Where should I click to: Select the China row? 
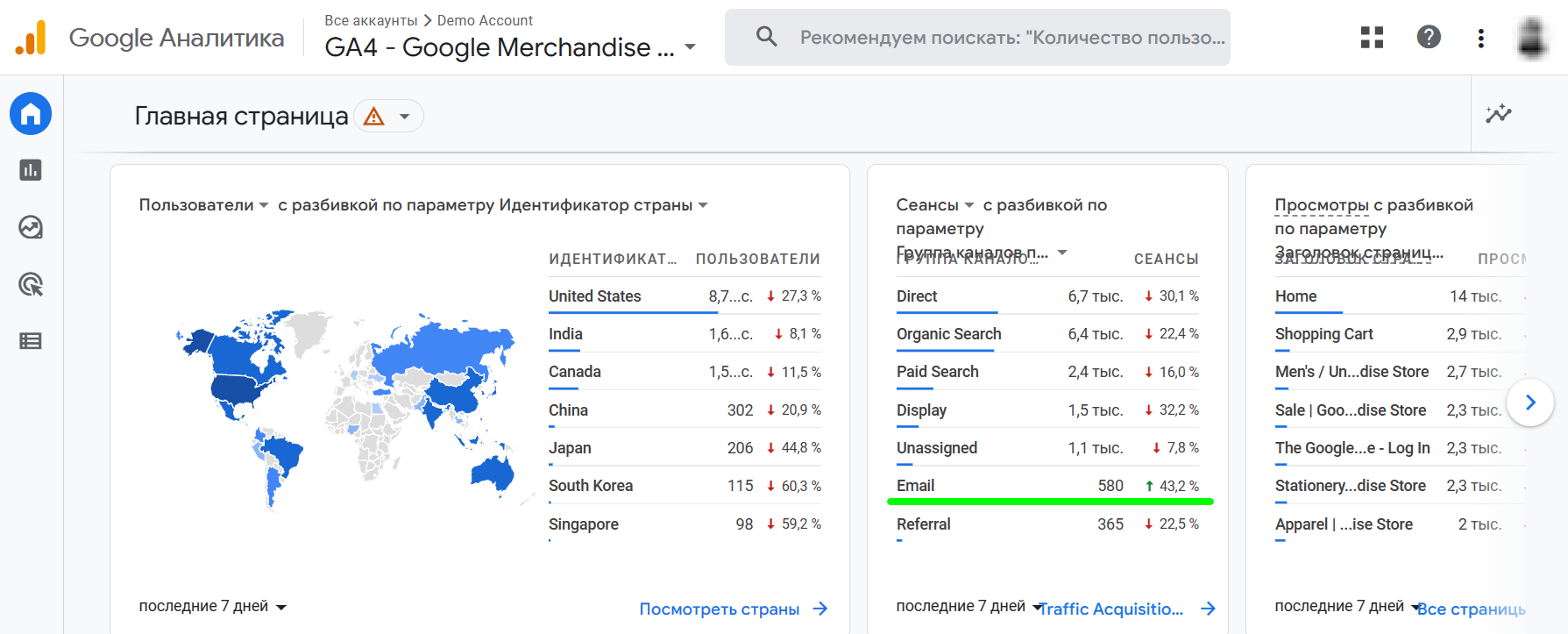click(x=685, y=410)
